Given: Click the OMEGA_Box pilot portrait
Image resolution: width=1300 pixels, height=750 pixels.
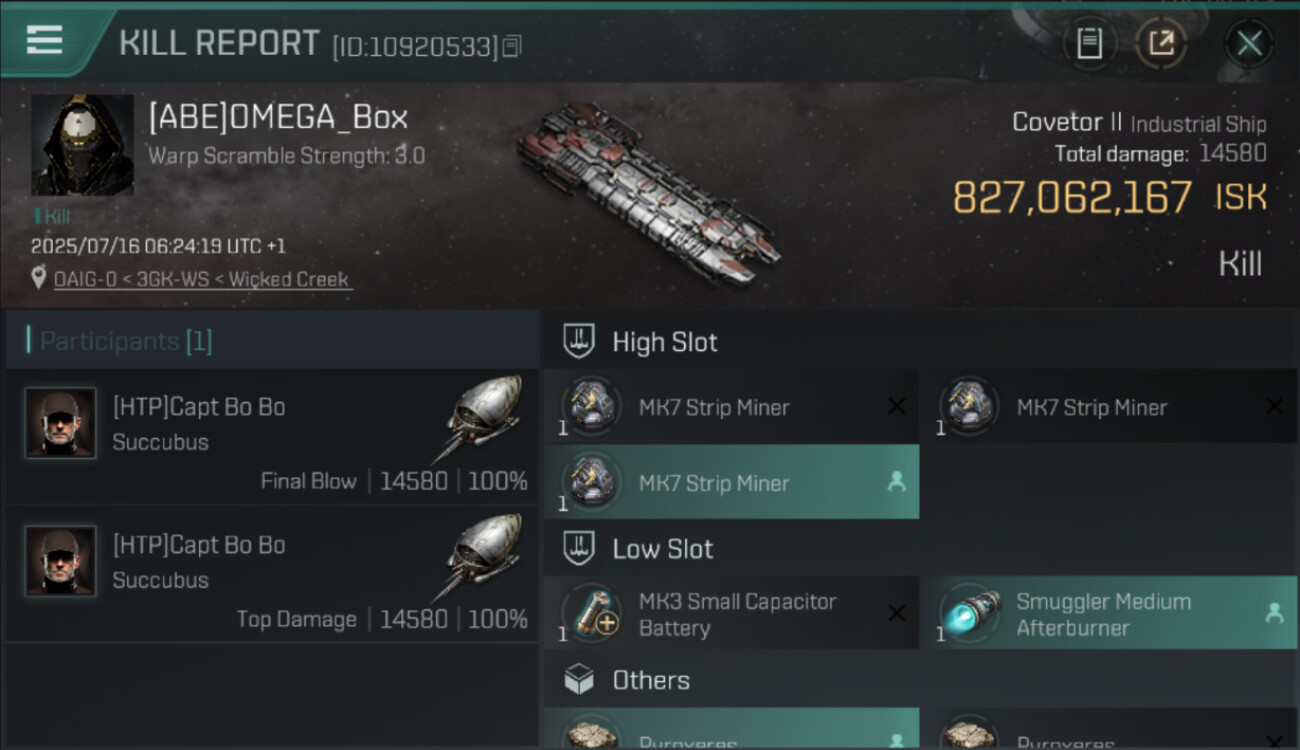Looking at the screenshot, I should [x=82, y=145].
